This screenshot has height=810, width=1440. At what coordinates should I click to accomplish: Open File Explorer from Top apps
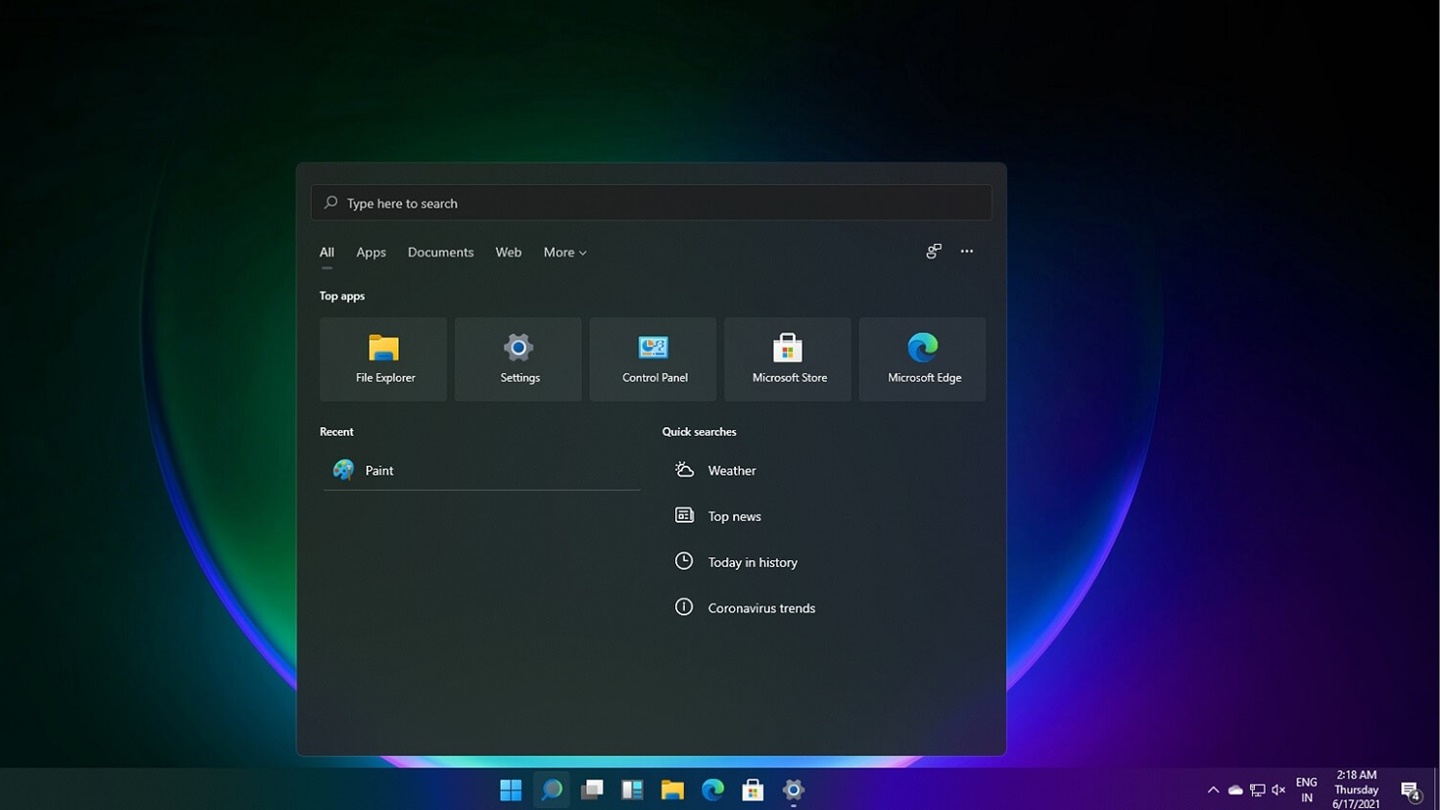point(383,359)
